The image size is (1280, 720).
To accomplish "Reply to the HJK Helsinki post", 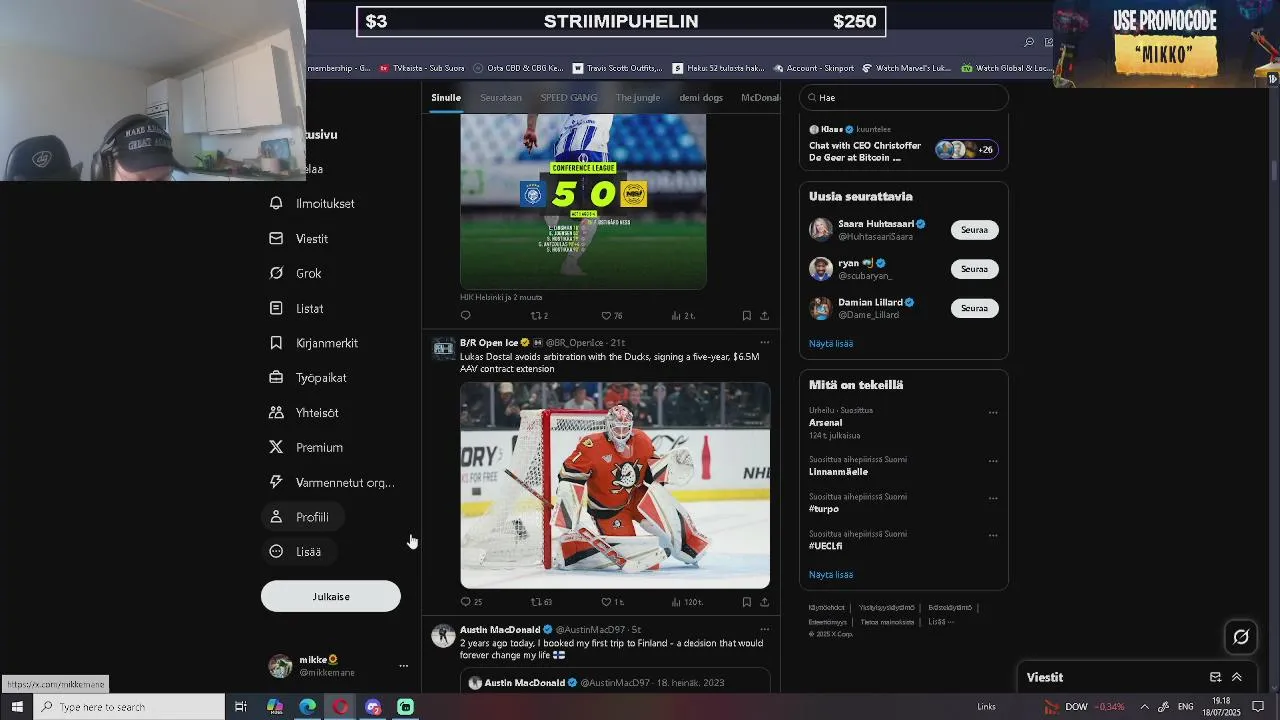I will click(466, 315).
